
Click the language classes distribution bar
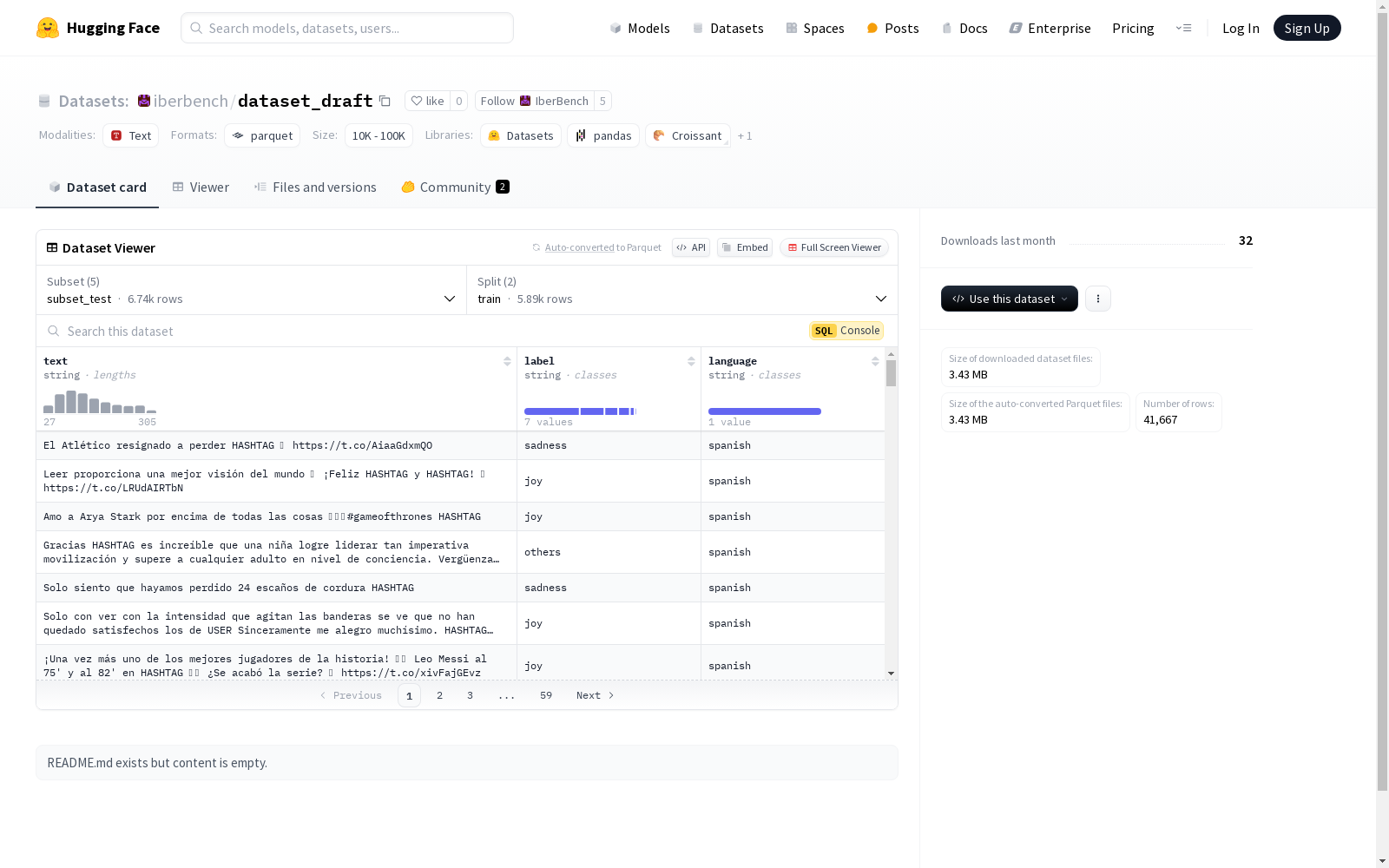(x=765, y=411)
